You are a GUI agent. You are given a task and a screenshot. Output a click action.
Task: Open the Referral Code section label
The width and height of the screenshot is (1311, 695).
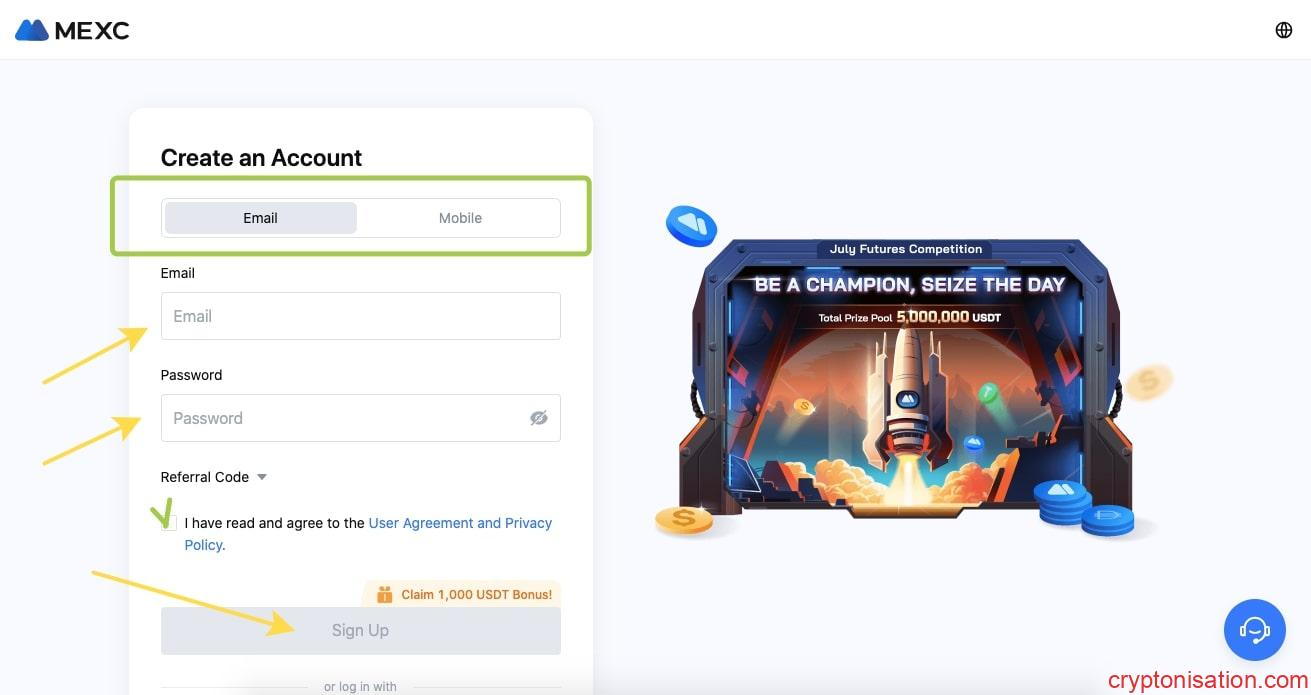(x=205, y=477)
